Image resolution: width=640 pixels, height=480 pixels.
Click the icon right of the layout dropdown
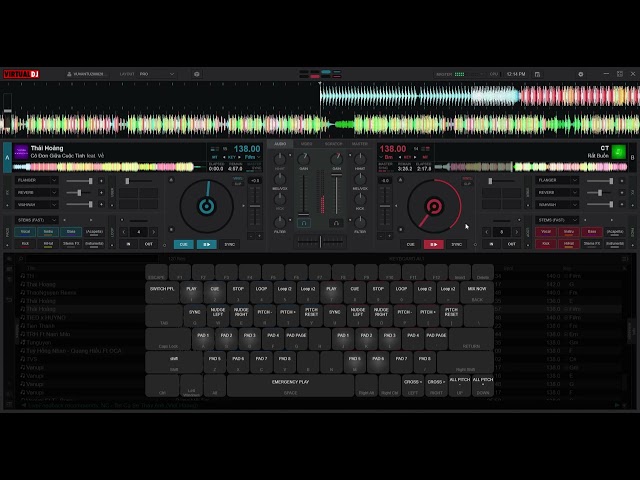197,74
